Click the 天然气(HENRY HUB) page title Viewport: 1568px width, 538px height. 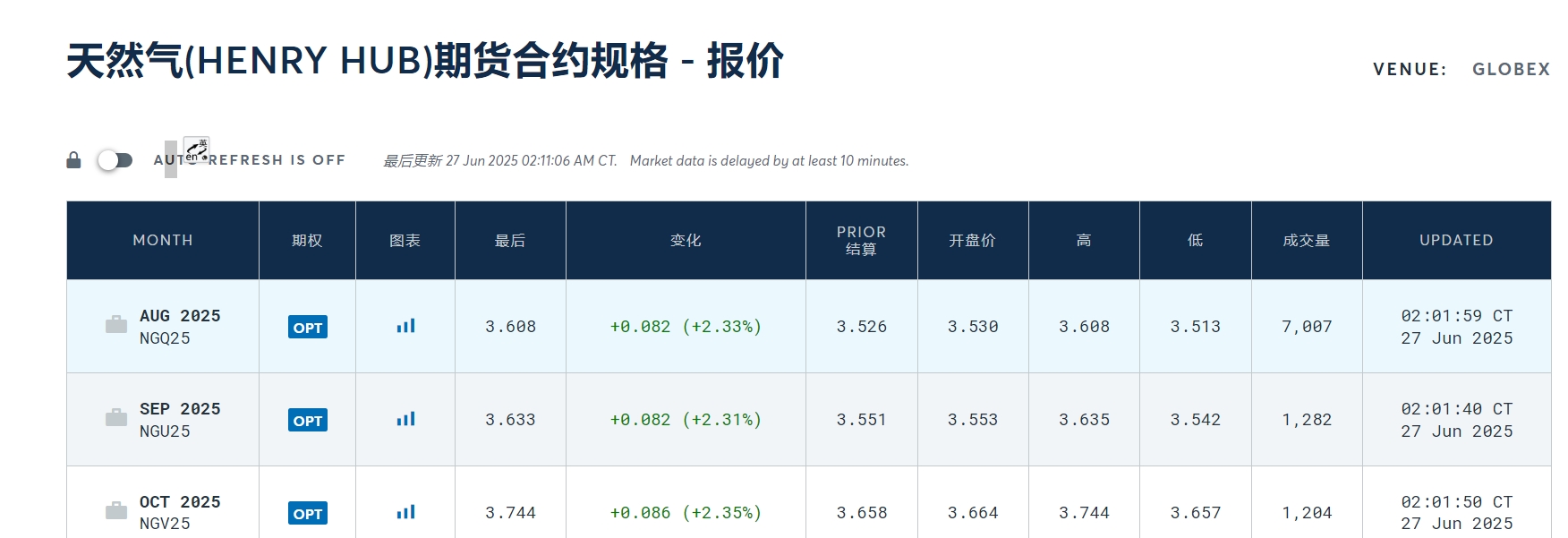tap(425, 61)
